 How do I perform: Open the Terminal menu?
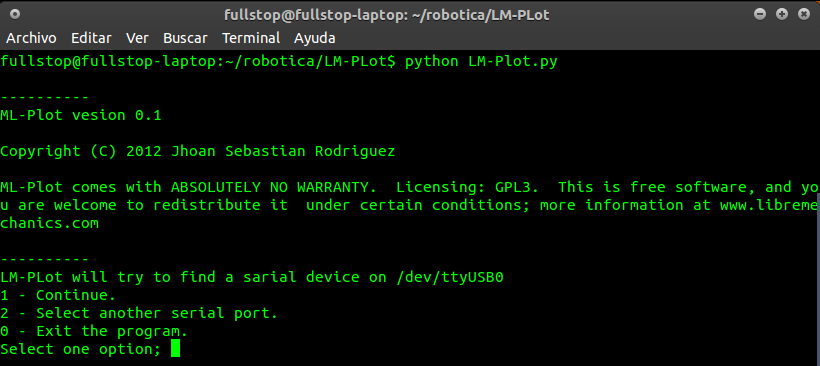click(251, 38)
